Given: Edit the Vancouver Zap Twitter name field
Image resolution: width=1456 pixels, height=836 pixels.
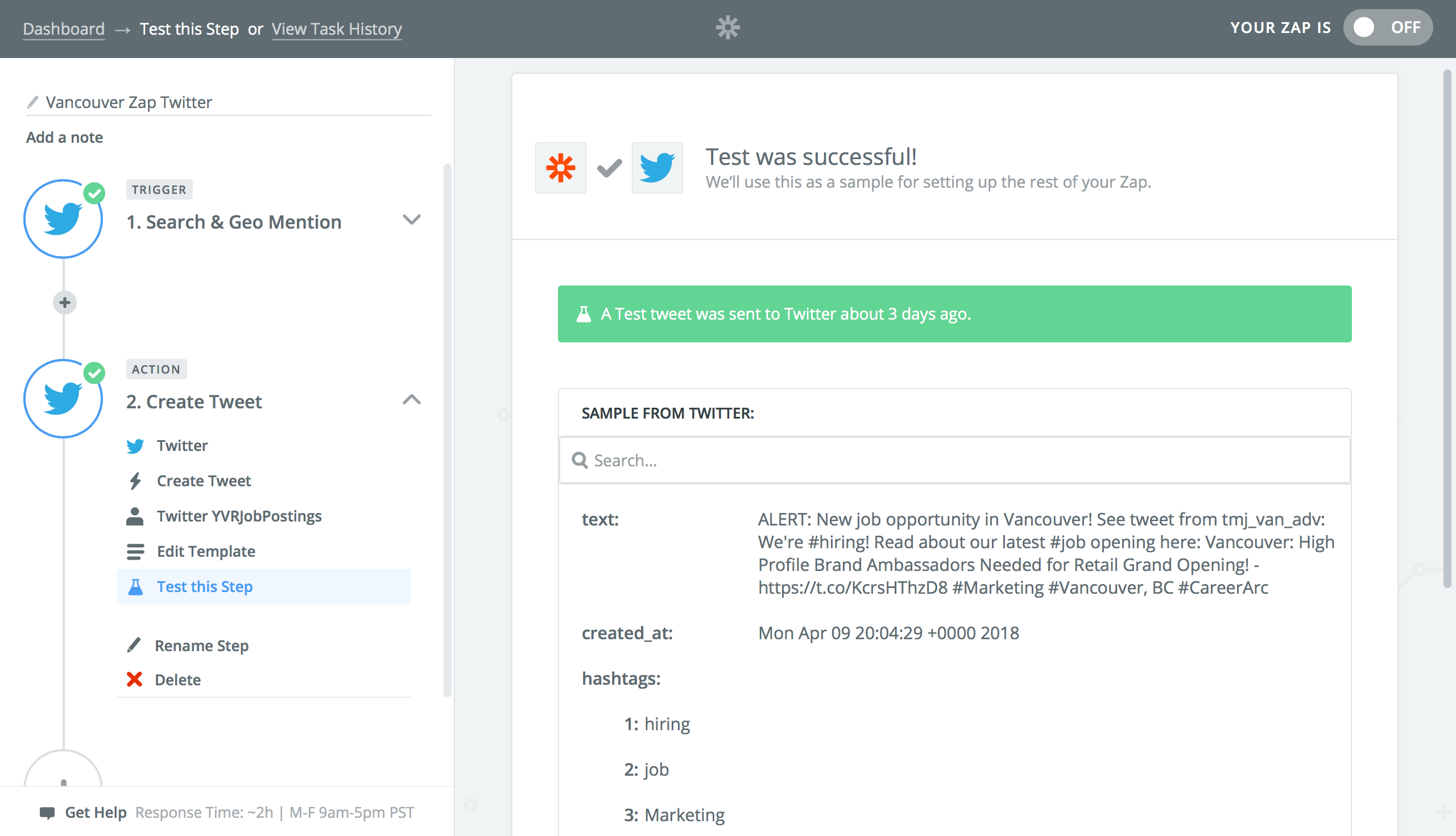Looking at the screenshot, I should tap(229, 102).
